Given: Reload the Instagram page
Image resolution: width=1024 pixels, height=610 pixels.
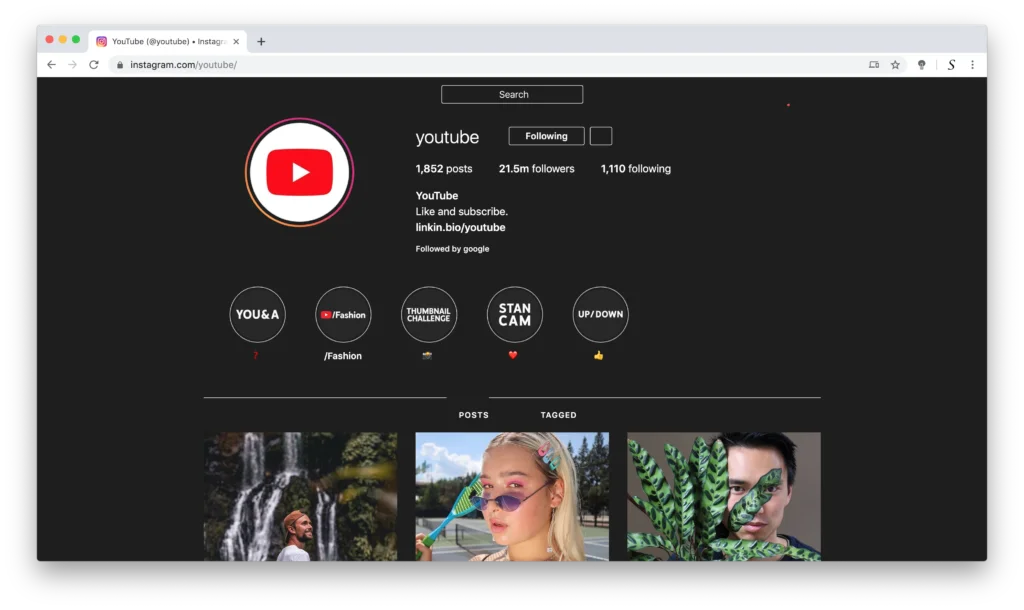Looking at the screenshot, I should click(94, 65).
